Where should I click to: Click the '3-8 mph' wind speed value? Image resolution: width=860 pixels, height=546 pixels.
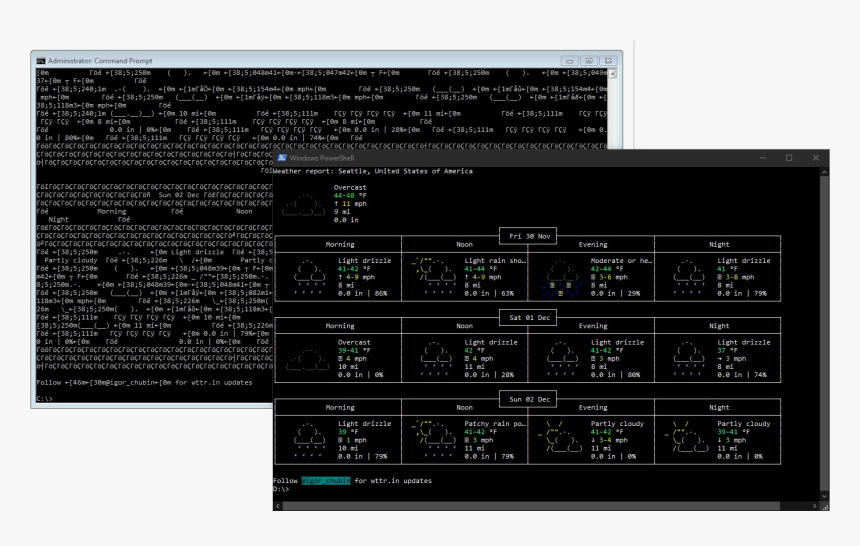(740, 277)
